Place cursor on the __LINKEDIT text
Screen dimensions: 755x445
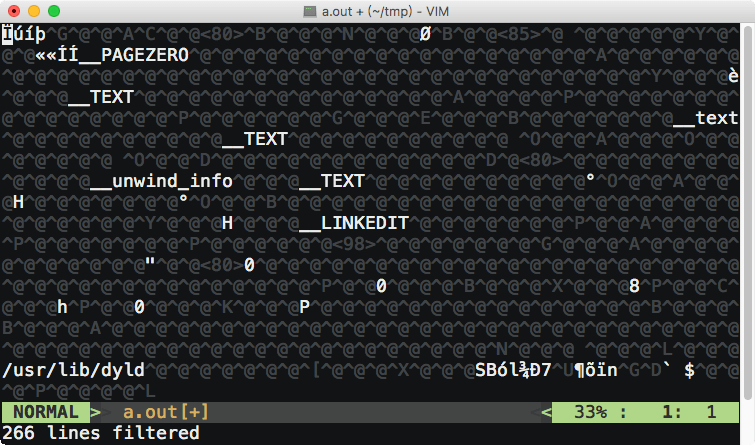(353, 223)
